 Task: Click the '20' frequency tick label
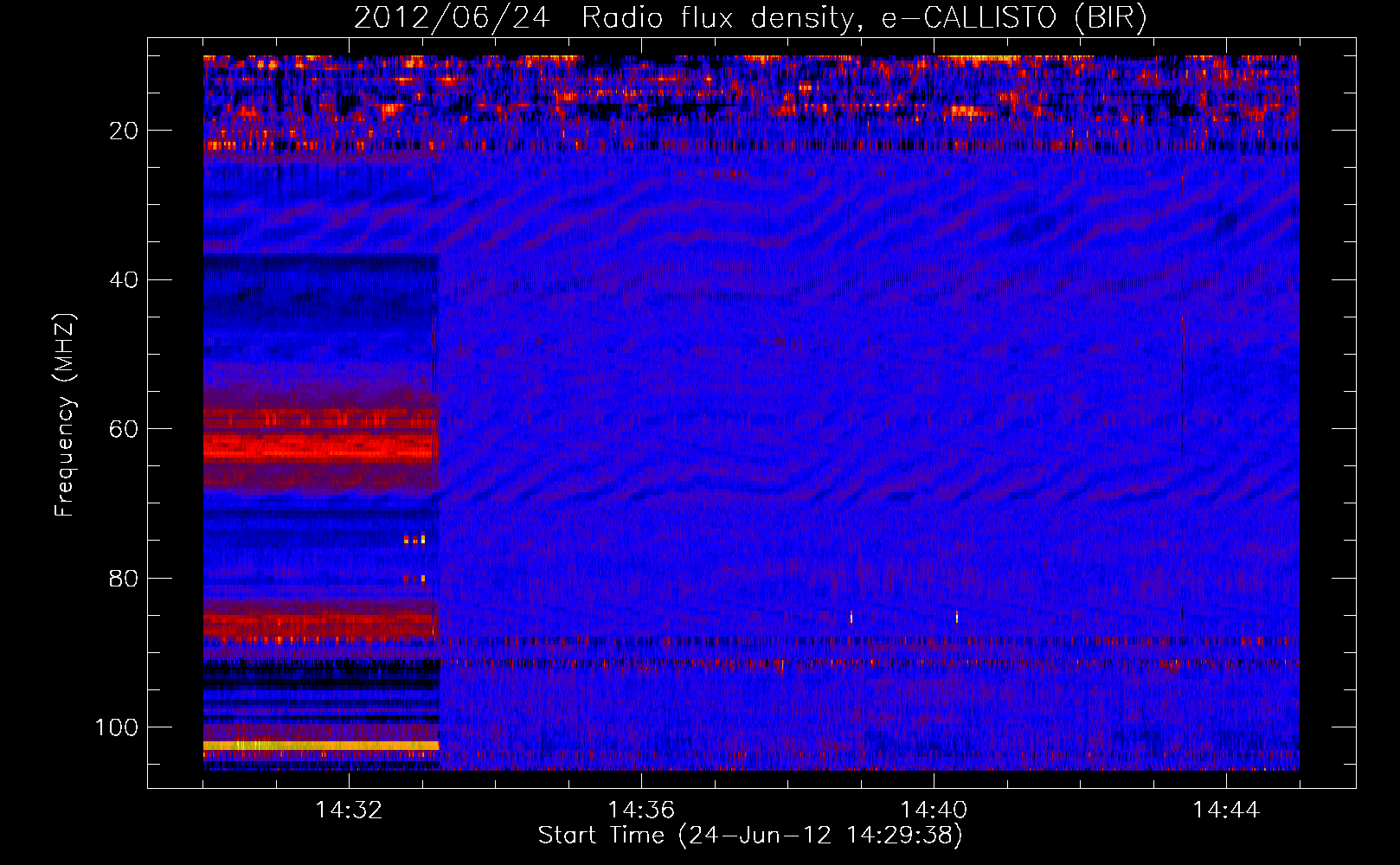click(x=125, y=131)
